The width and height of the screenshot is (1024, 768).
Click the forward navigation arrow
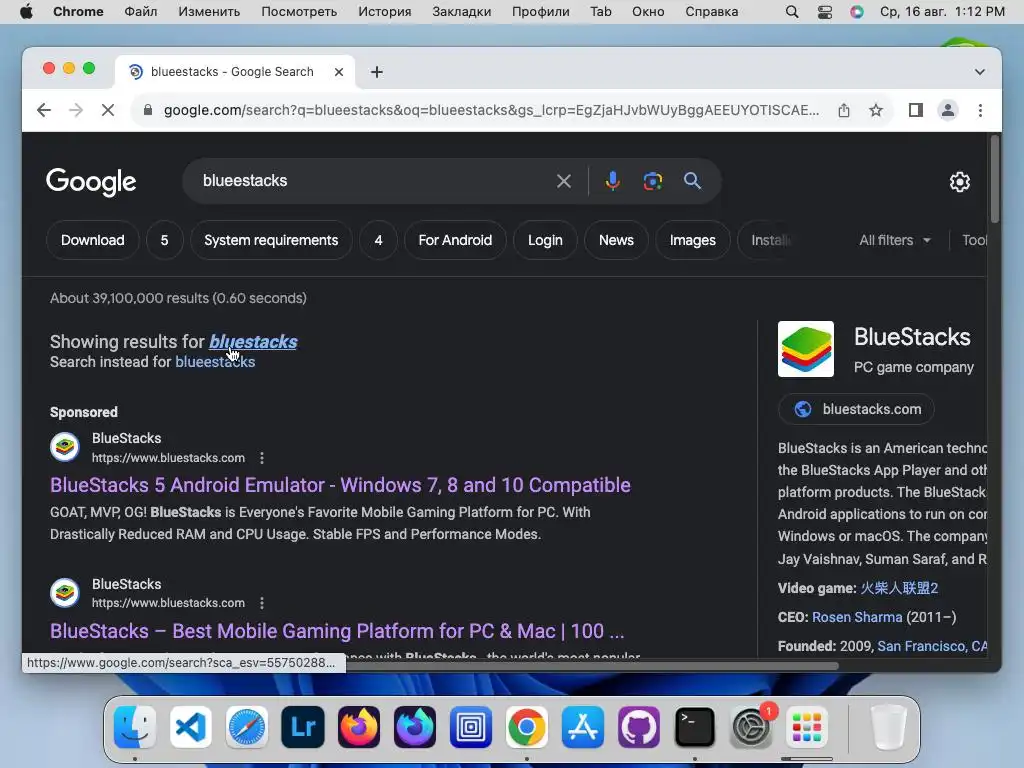76,110
